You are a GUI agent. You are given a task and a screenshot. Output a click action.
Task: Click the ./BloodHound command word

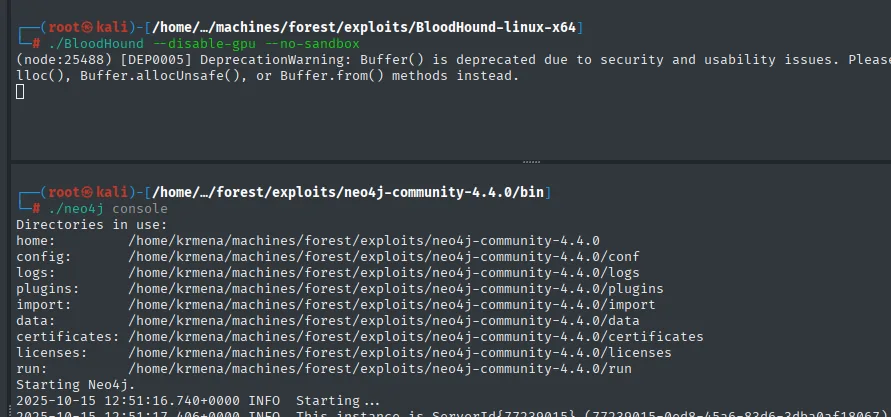point(95,44)
